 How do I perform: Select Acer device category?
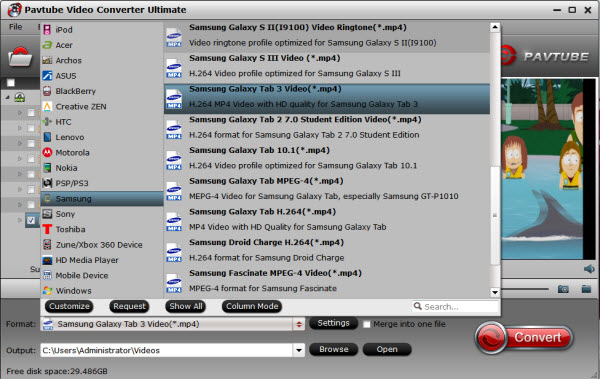[x=102, y=45]
